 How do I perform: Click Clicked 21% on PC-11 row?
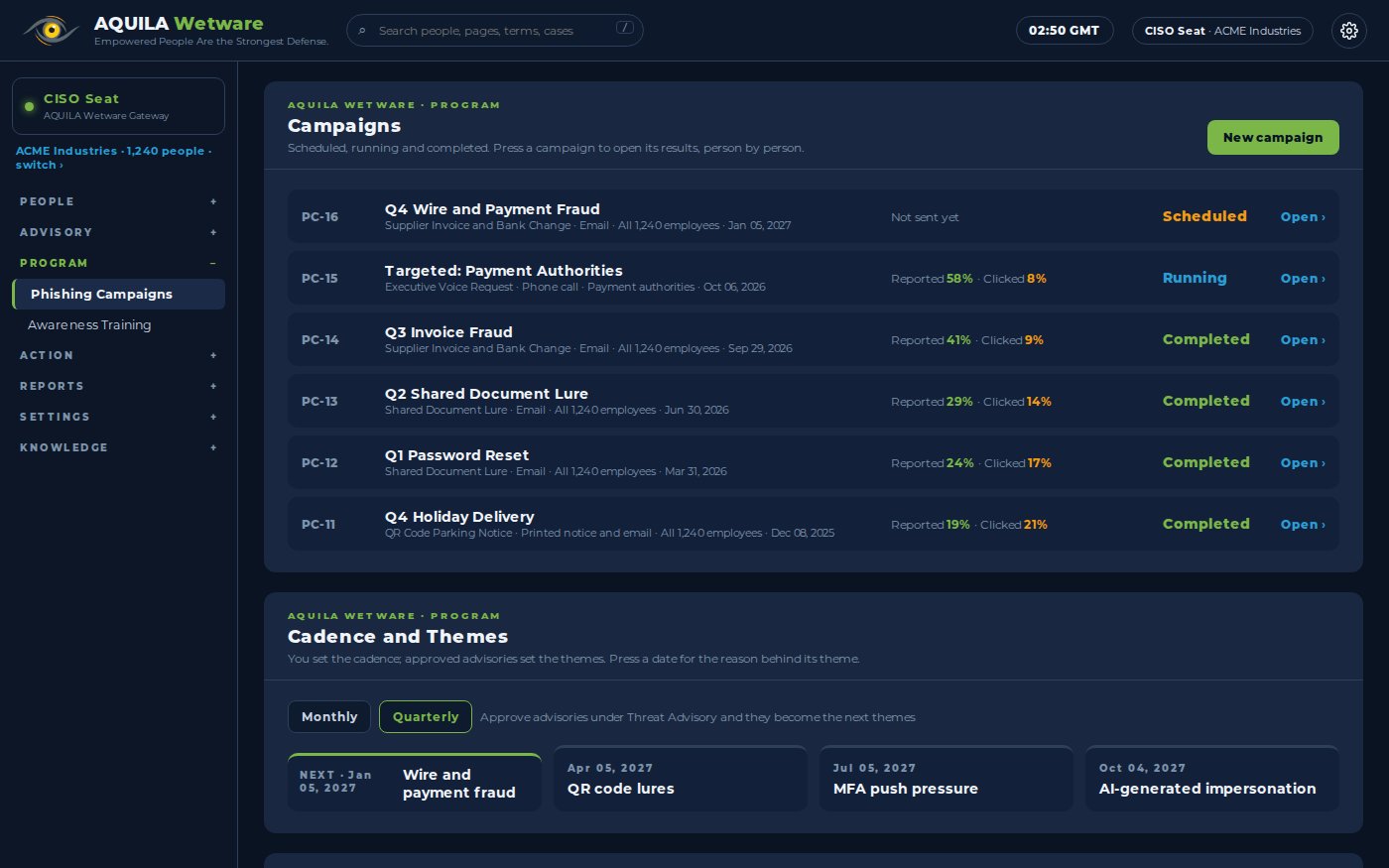pyautogui.click(x=1014, y=525)
